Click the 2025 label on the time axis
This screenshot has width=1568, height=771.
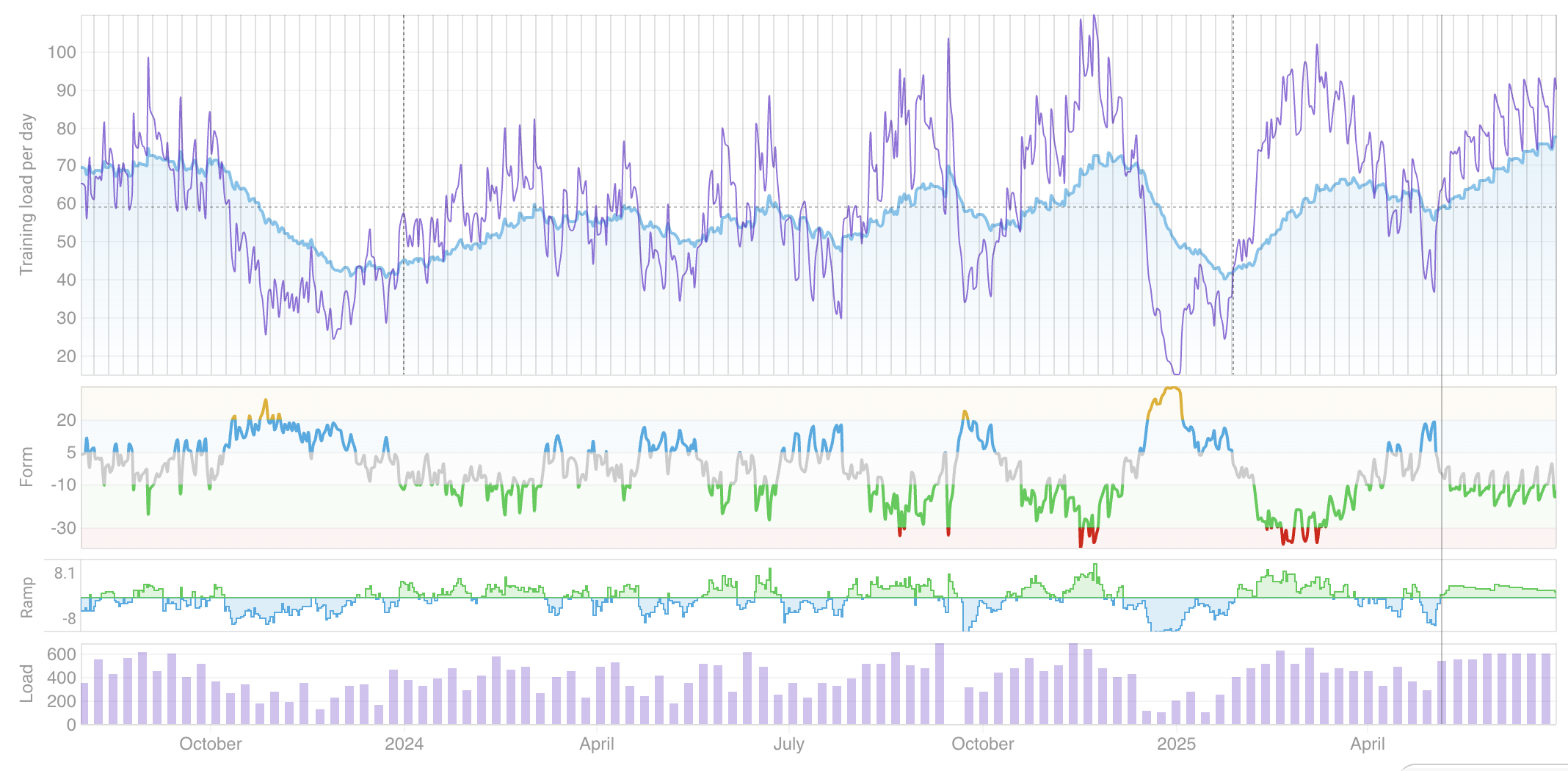click(x=1176, y=744)
